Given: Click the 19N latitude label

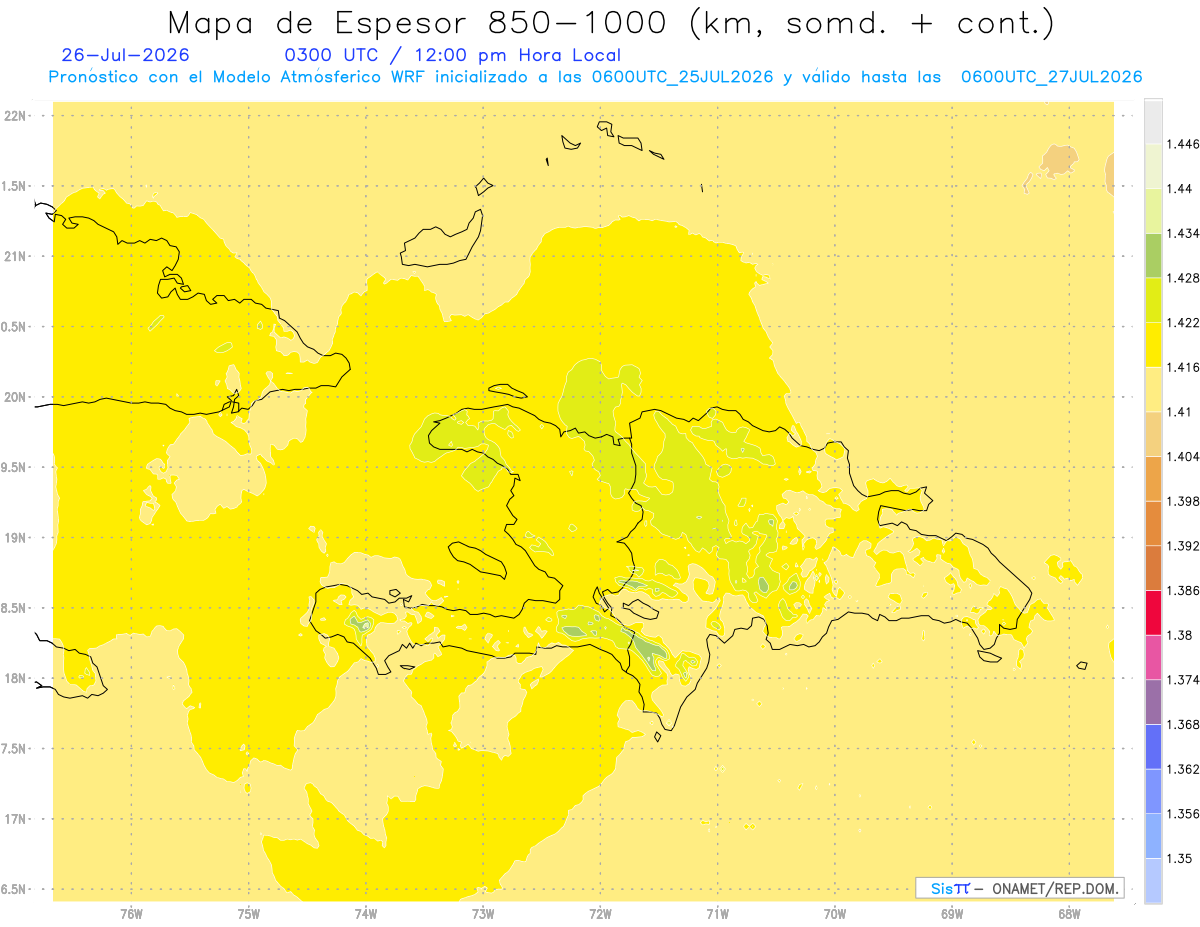Looking at the screenshot, I should 17,538.
